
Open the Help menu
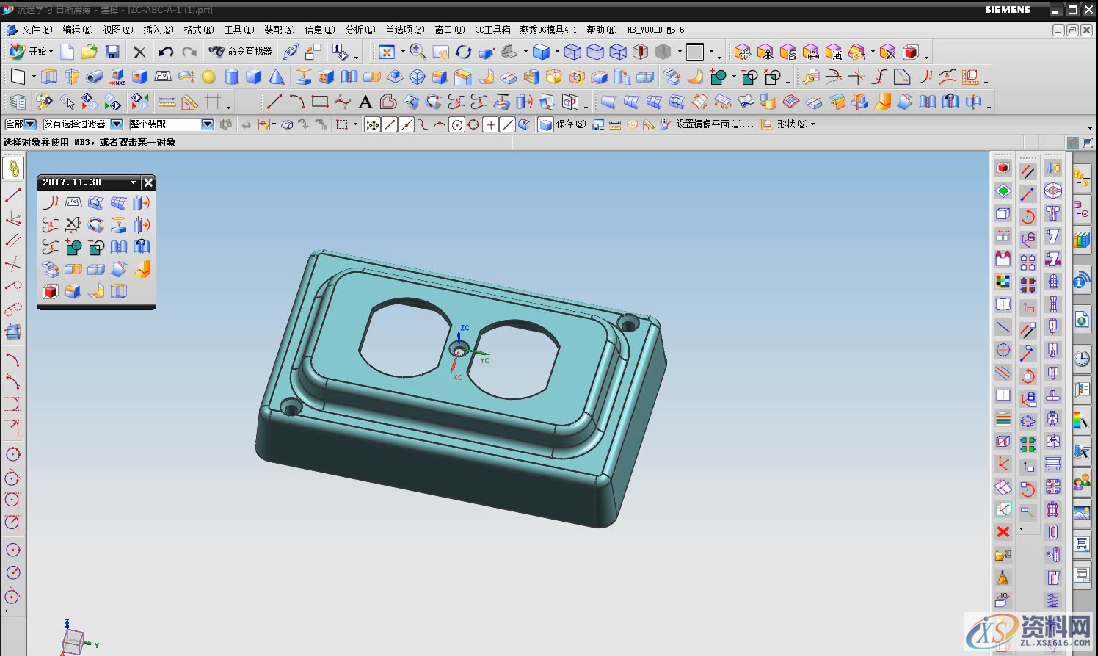[x=600, y=30]
